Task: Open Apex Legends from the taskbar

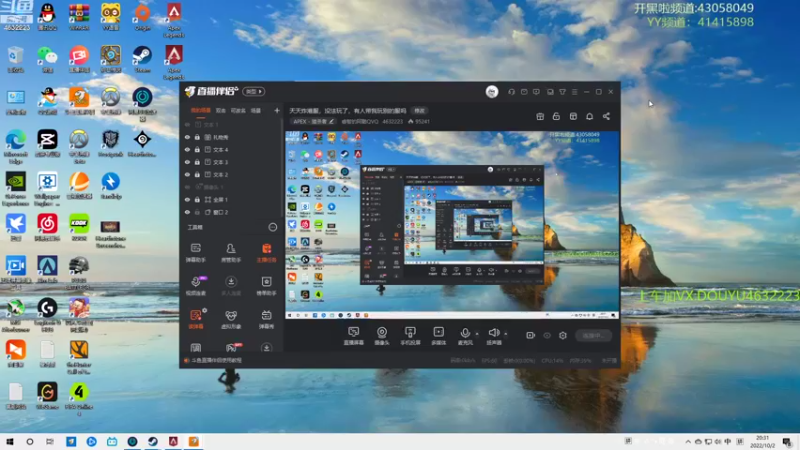Action: tap(173, 442)
